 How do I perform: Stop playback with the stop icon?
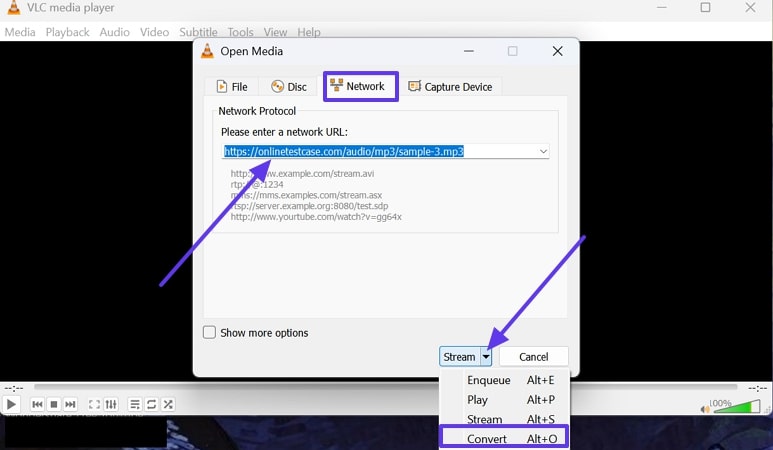(x=54, y=405)
